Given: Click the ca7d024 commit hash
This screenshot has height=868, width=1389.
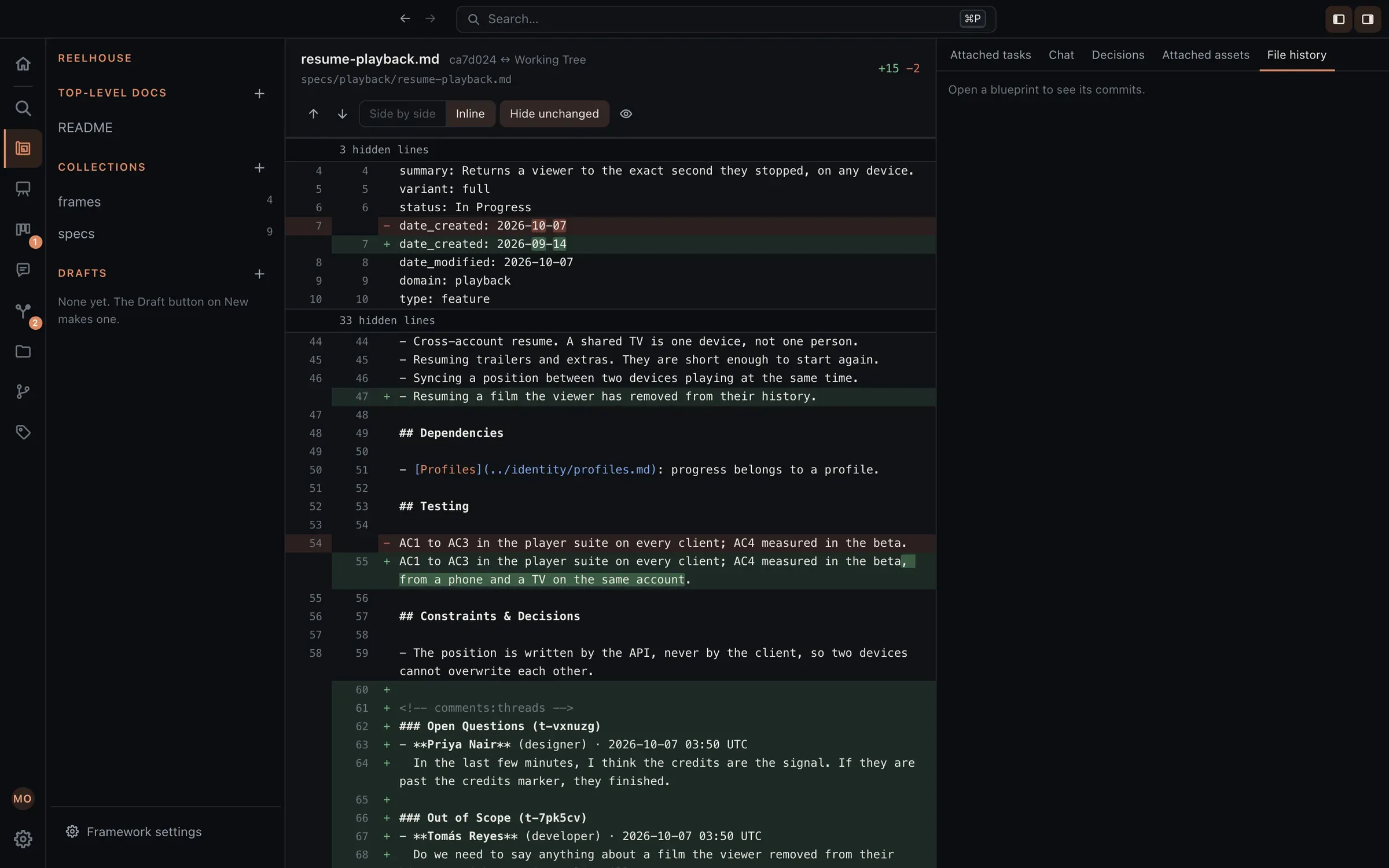Looking at the screenshot, I should [472, 60].
